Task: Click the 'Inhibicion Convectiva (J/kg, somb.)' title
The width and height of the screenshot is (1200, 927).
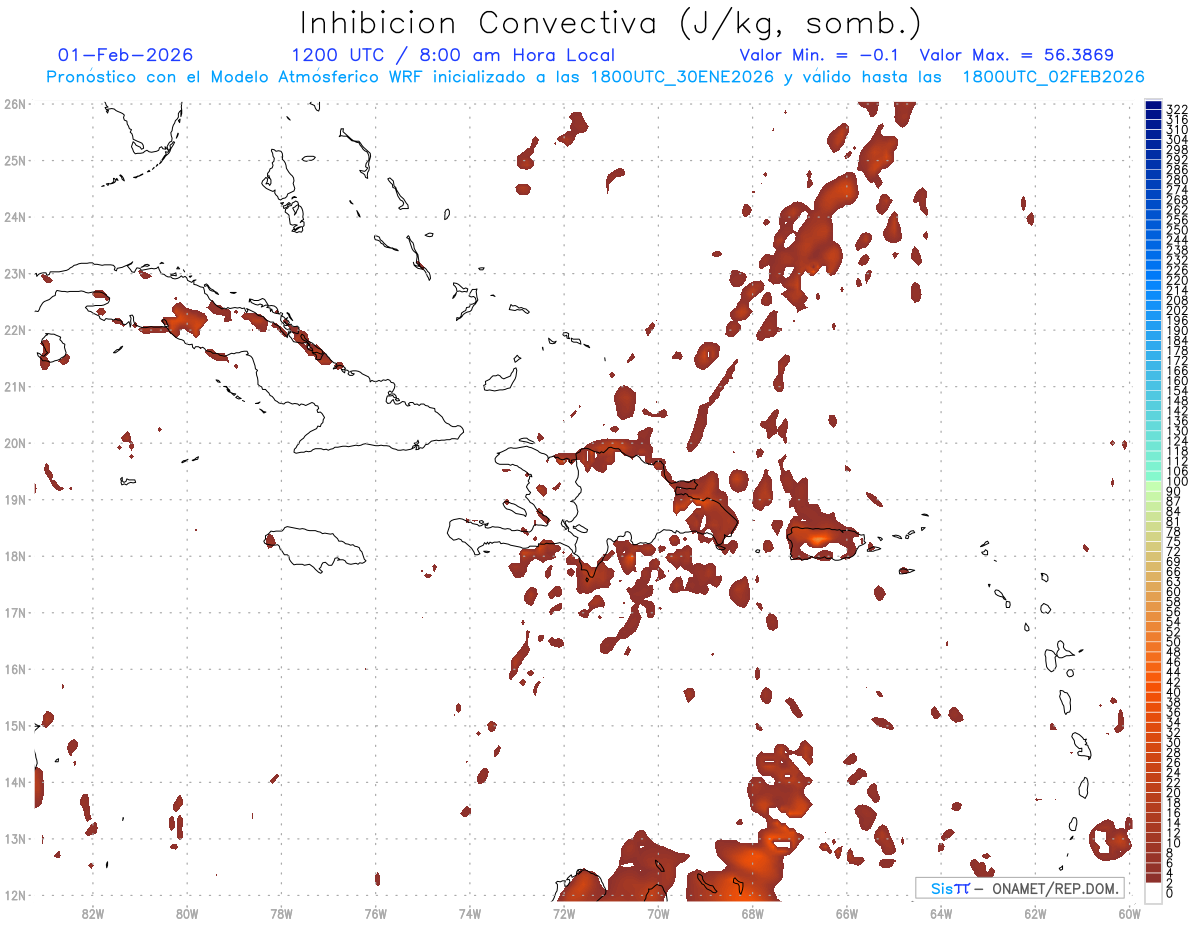Action: coord(611,23)
